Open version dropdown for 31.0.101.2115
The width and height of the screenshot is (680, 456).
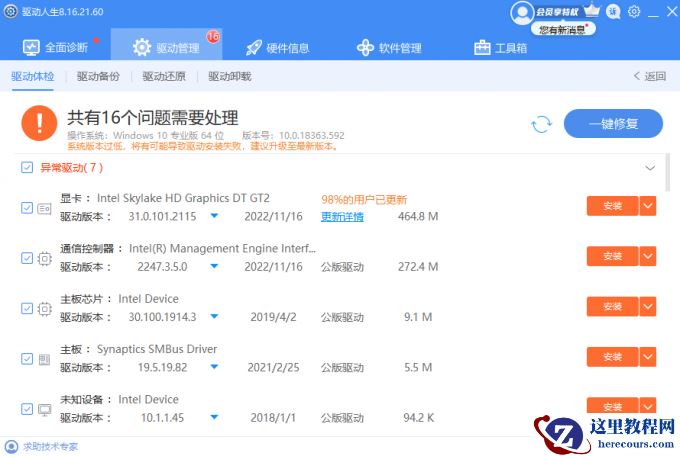[214, 216]
